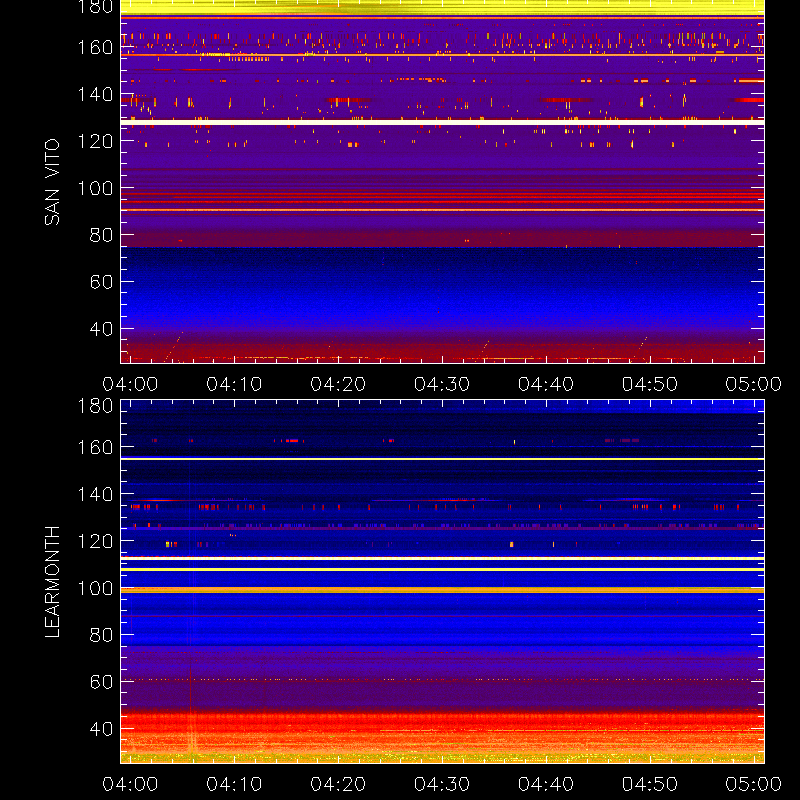
Task: Click the LEARMONTH axis label
Action: click(52, 582)
